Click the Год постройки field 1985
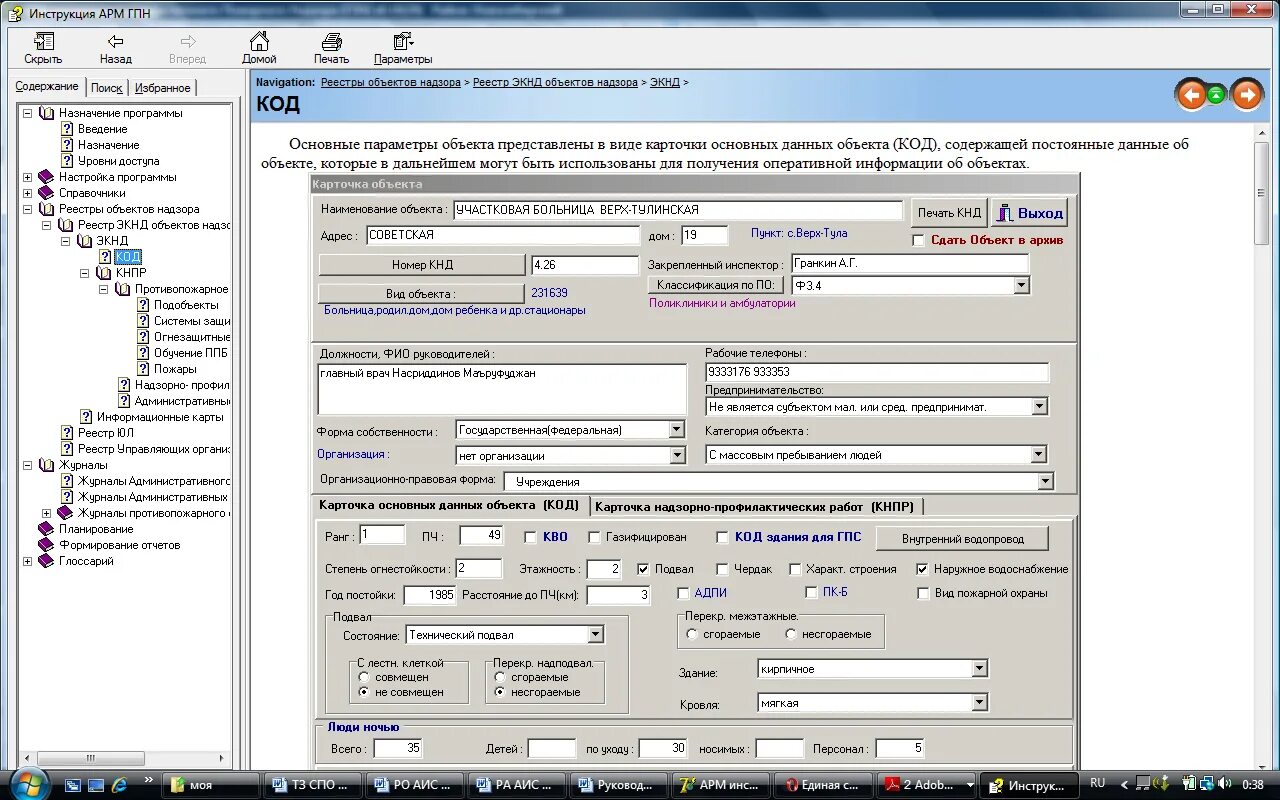1280x800 pixels. coord(429,595)
